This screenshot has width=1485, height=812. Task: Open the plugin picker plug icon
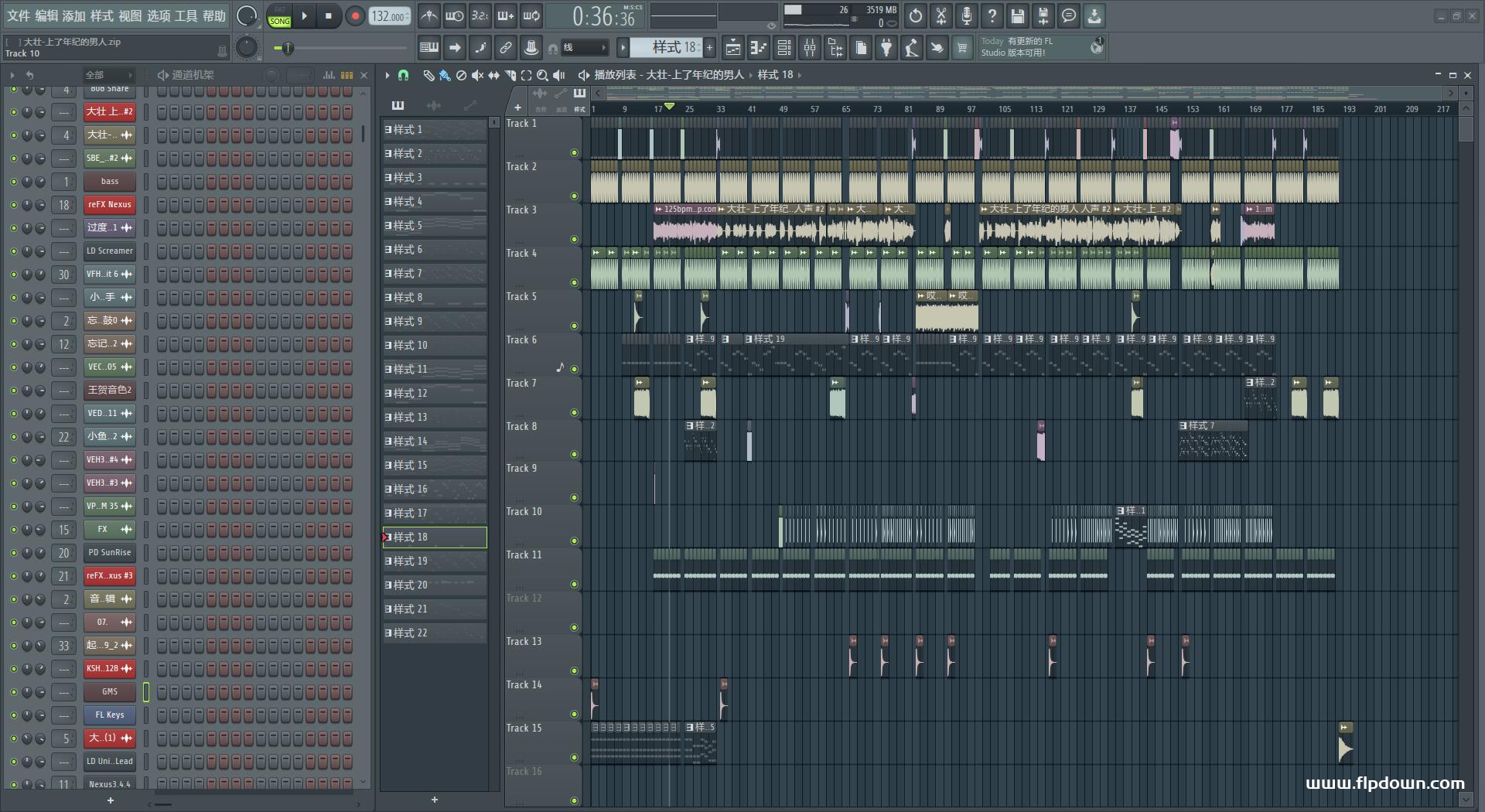click(886, 48)
